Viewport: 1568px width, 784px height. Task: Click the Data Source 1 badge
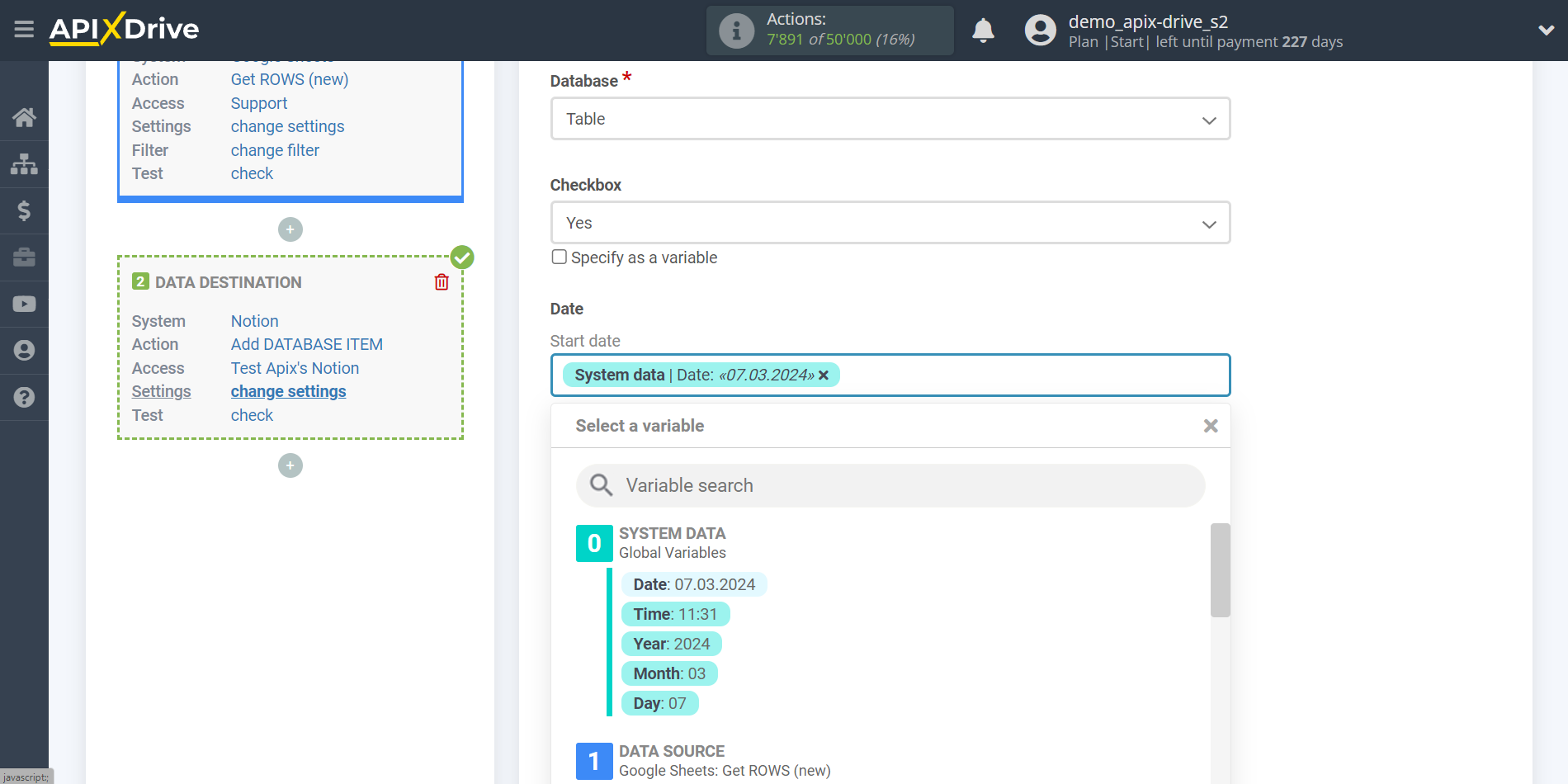point(594,761)
